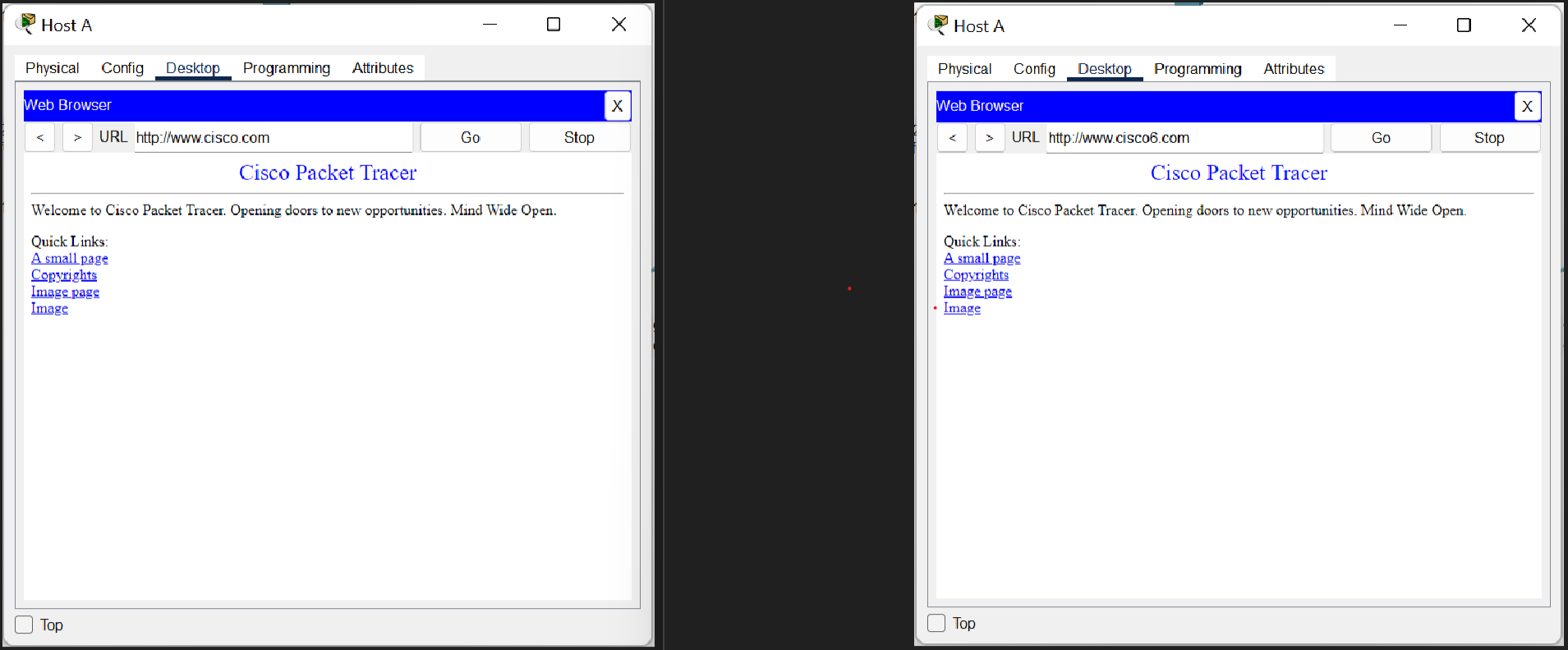Close the right Host A window
The height and width of the screenshot is (650, 1568).
click(1529, 25)
